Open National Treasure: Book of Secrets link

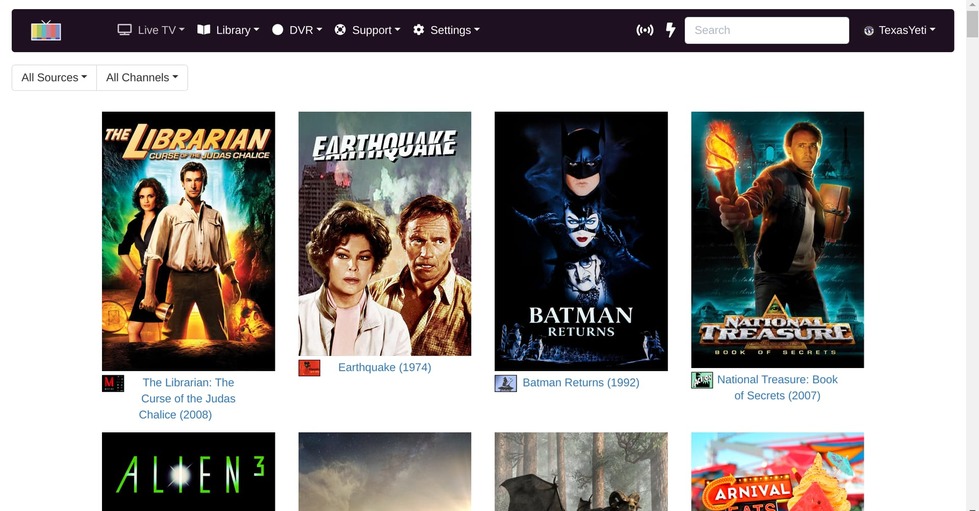tap(777, 387)
